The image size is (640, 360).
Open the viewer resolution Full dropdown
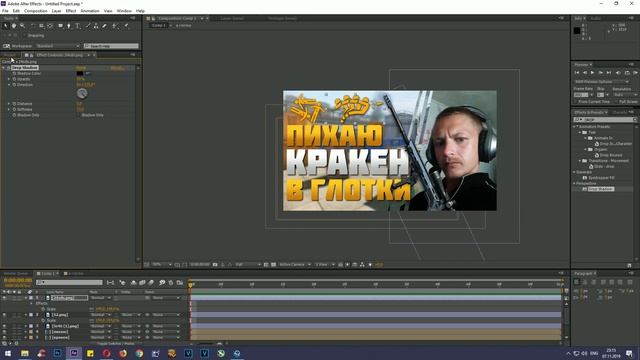tap(248, 264)
